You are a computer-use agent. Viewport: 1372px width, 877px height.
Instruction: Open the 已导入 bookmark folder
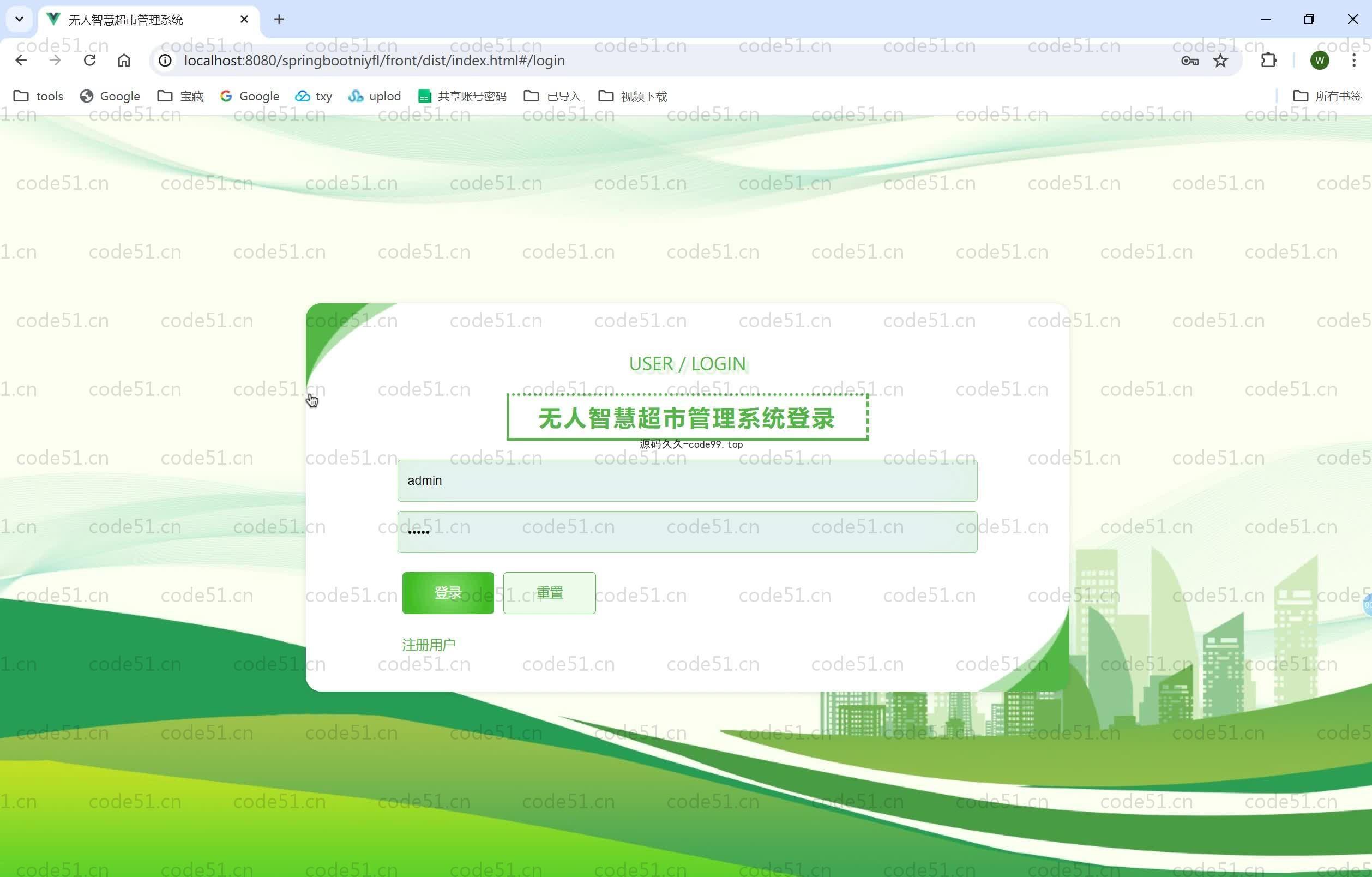click(x=552, y=96)
